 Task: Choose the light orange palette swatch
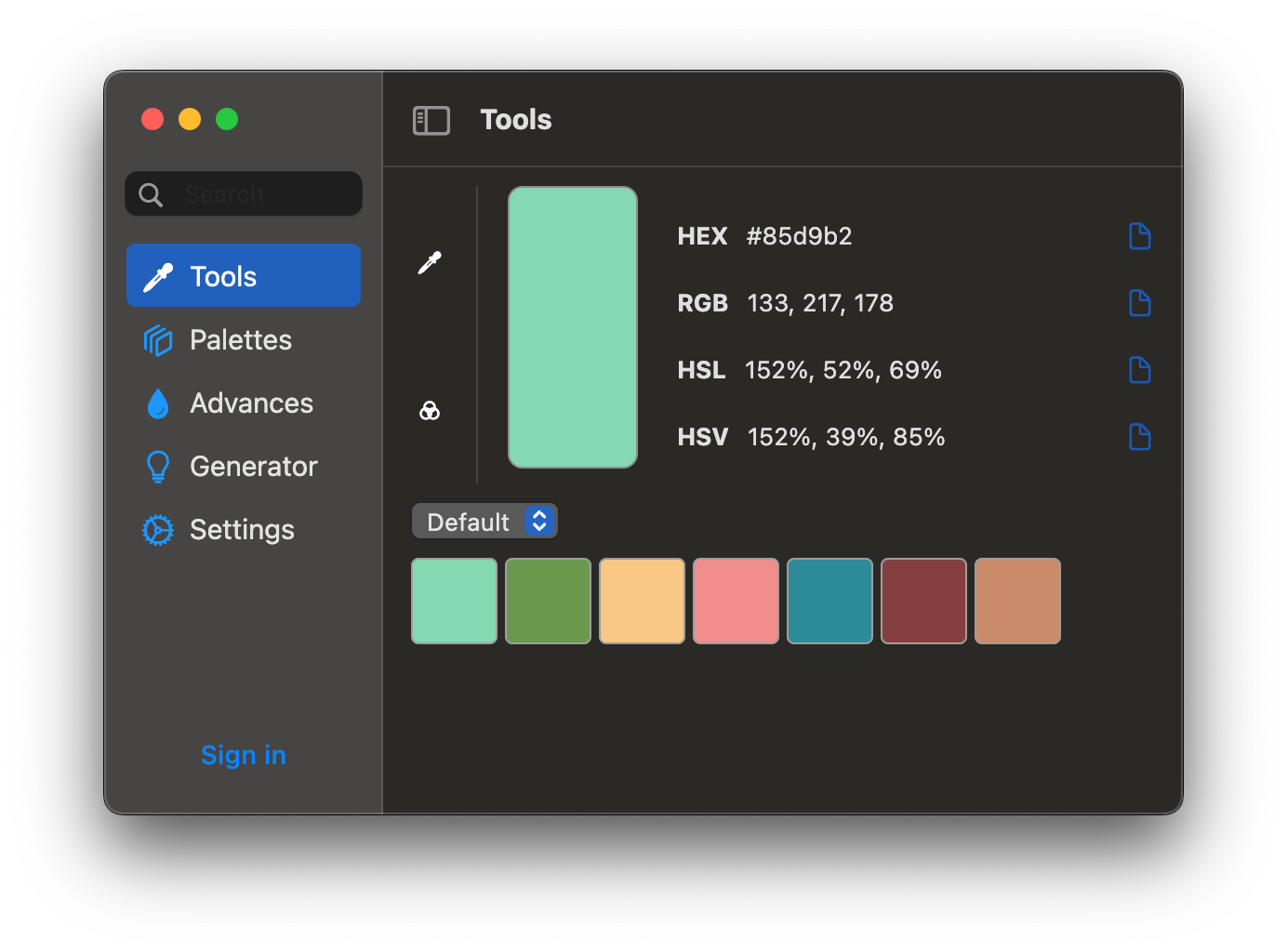pos(642,601)
